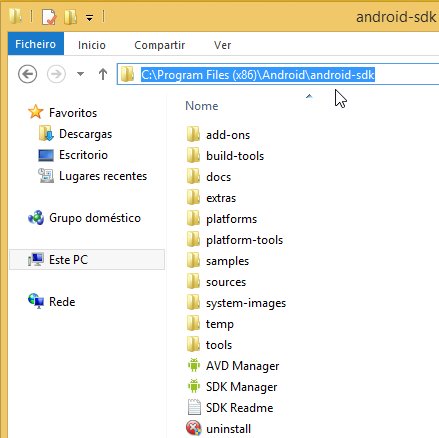Select the SDK Readme file name
Image resolution: width=439 pixels, height=438 pixels.
tap(240, 408)
